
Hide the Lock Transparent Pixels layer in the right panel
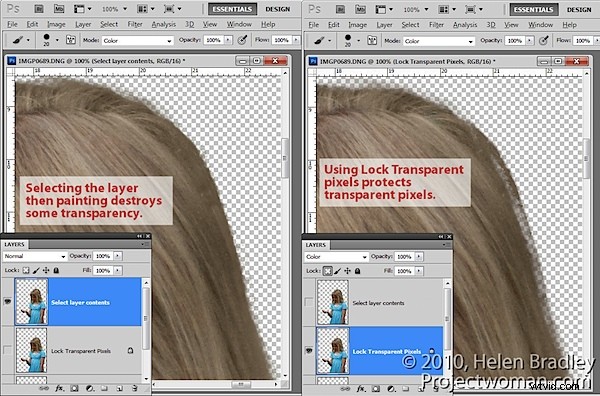(309, 350)
